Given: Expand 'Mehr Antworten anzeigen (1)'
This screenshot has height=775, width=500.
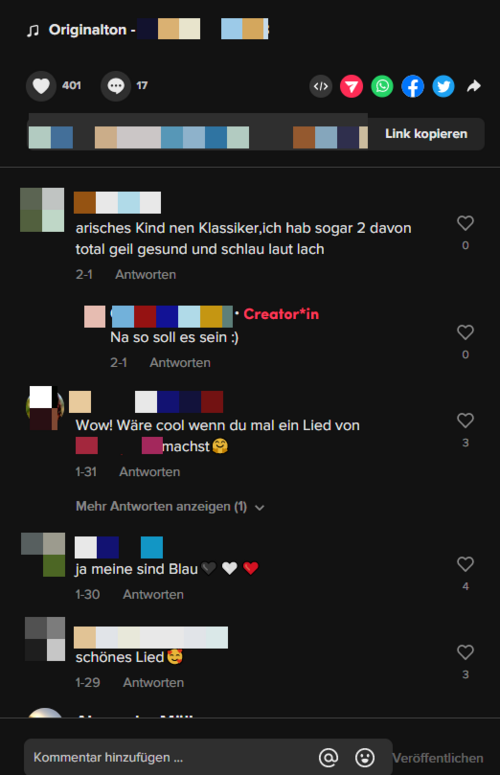Looking at the screenshot, I should coord(170,507).
